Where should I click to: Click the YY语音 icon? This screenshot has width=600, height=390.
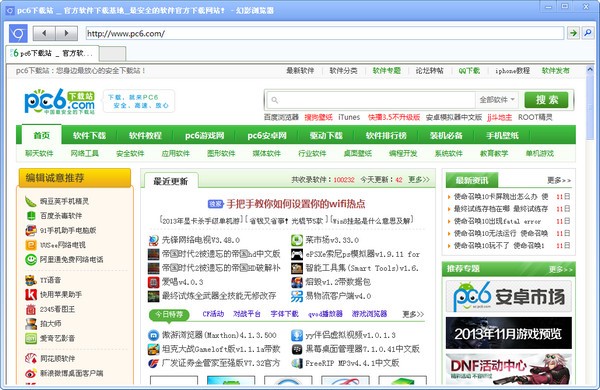pyautogui.click(x=31, y=280)
